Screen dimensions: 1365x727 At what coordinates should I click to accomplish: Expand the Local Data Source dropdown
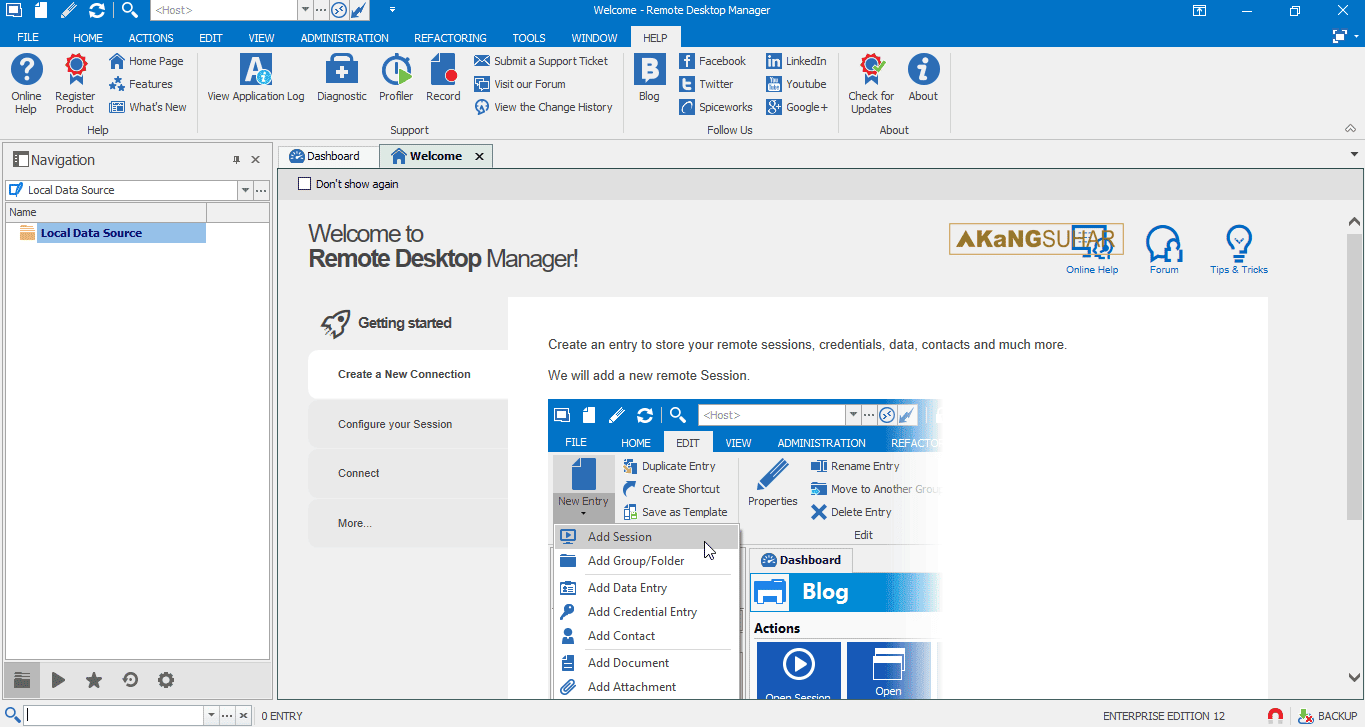[x=245, y=190]
